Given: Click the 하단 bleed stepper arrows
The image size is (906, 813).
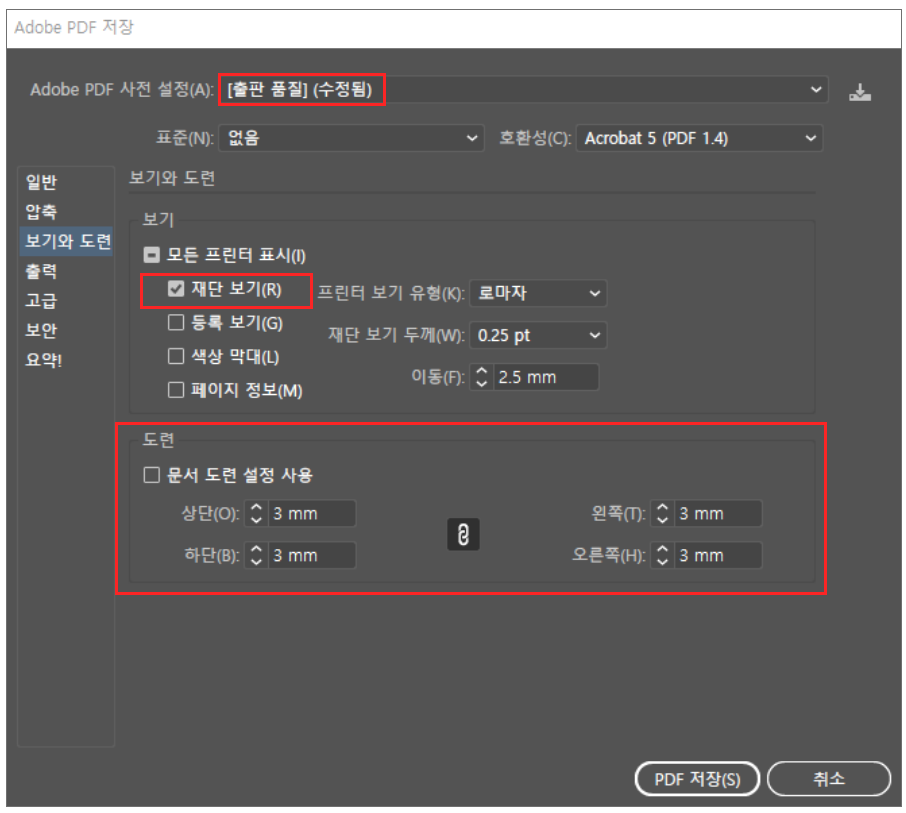Looking at the screenshot, I should tap(256, 555).
